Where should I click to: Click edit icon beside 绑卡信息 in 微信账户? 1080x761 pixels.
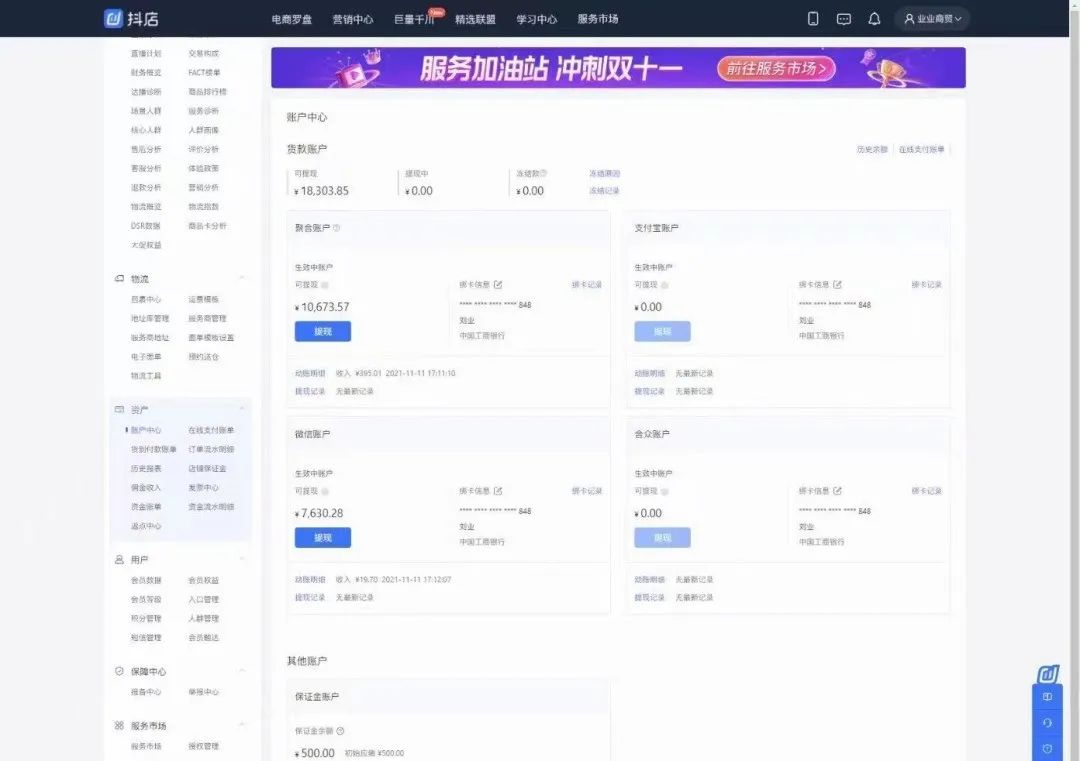click(x=498, y=491)
